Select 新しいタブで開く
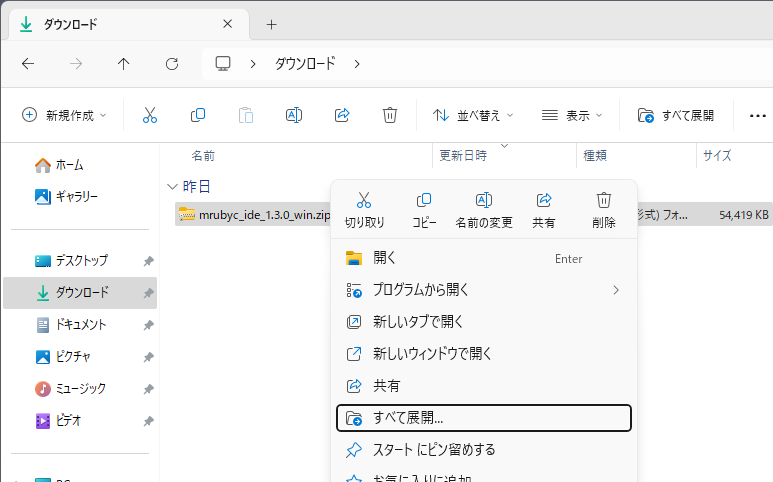Screen dimensions: 773x482 [484, 322]
